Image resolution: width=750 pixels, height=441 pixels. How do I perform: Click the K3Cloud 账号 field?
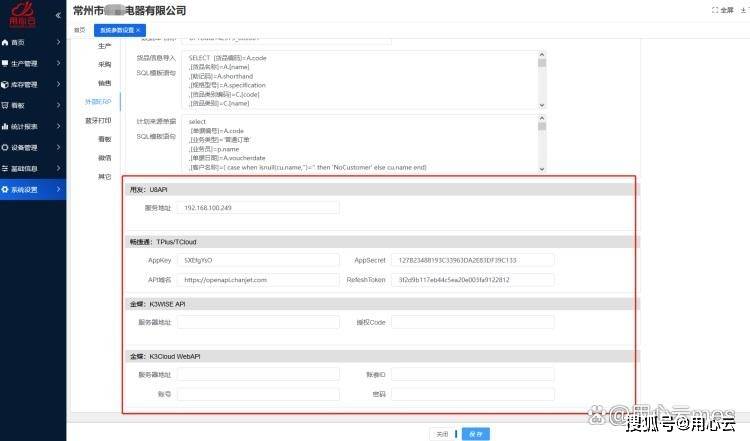pos(258,394)
